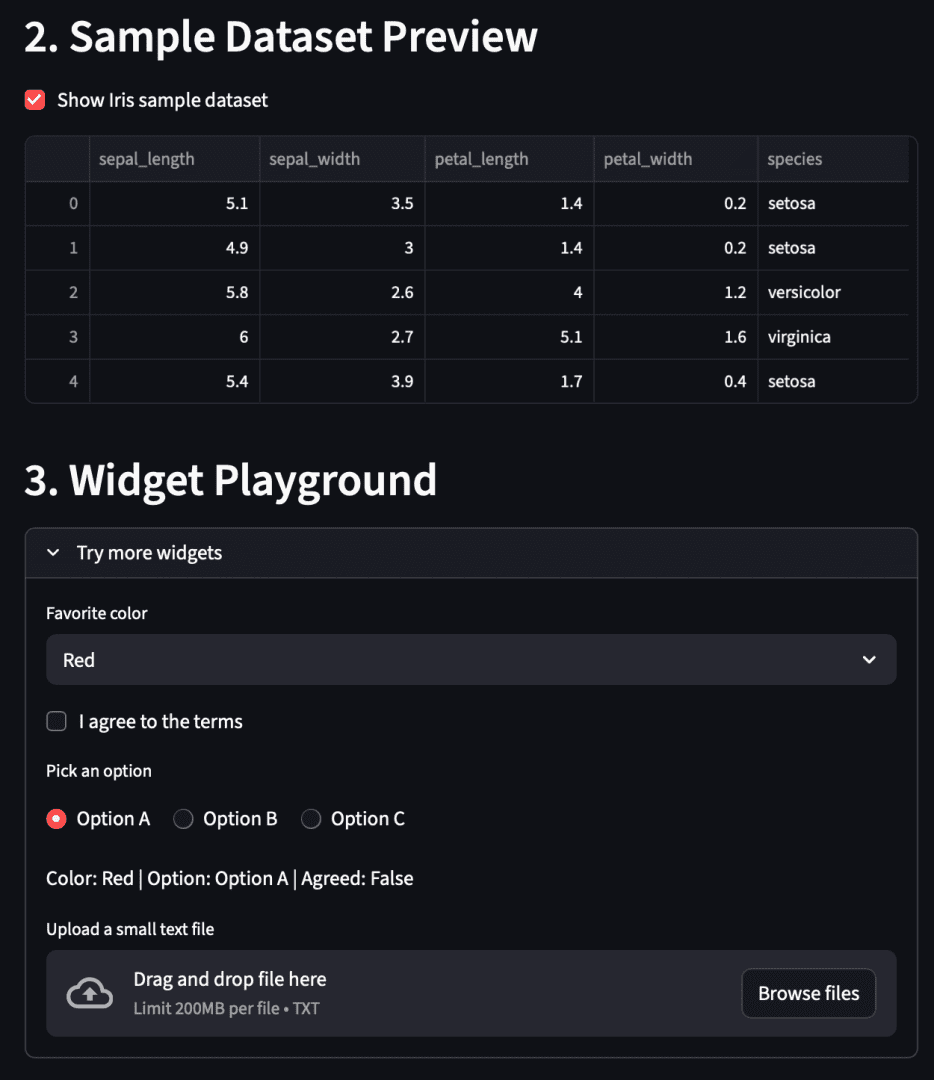Choose the Option C radio button
This screenshot has width=934, height=1080.
(311, 819)
